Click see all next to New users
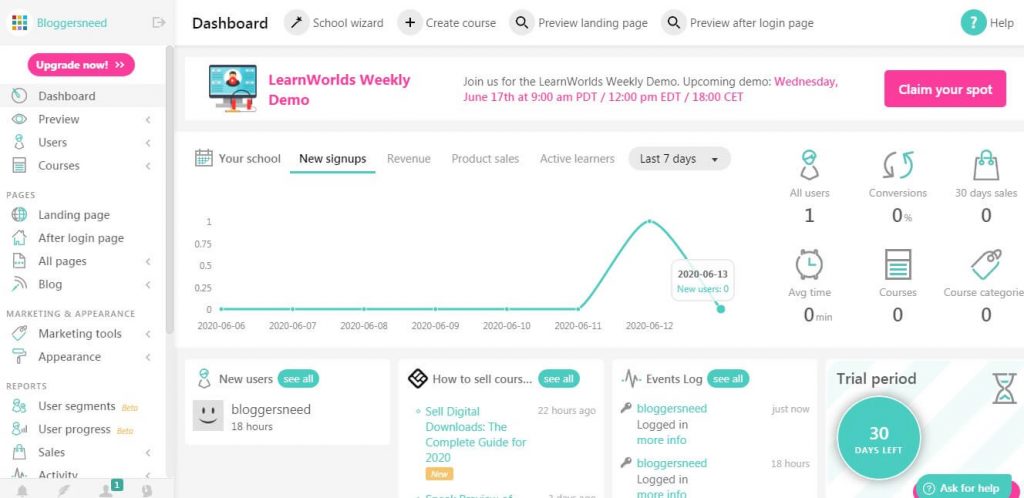Viewport: 1024px width, 498px height. point(298,379)
